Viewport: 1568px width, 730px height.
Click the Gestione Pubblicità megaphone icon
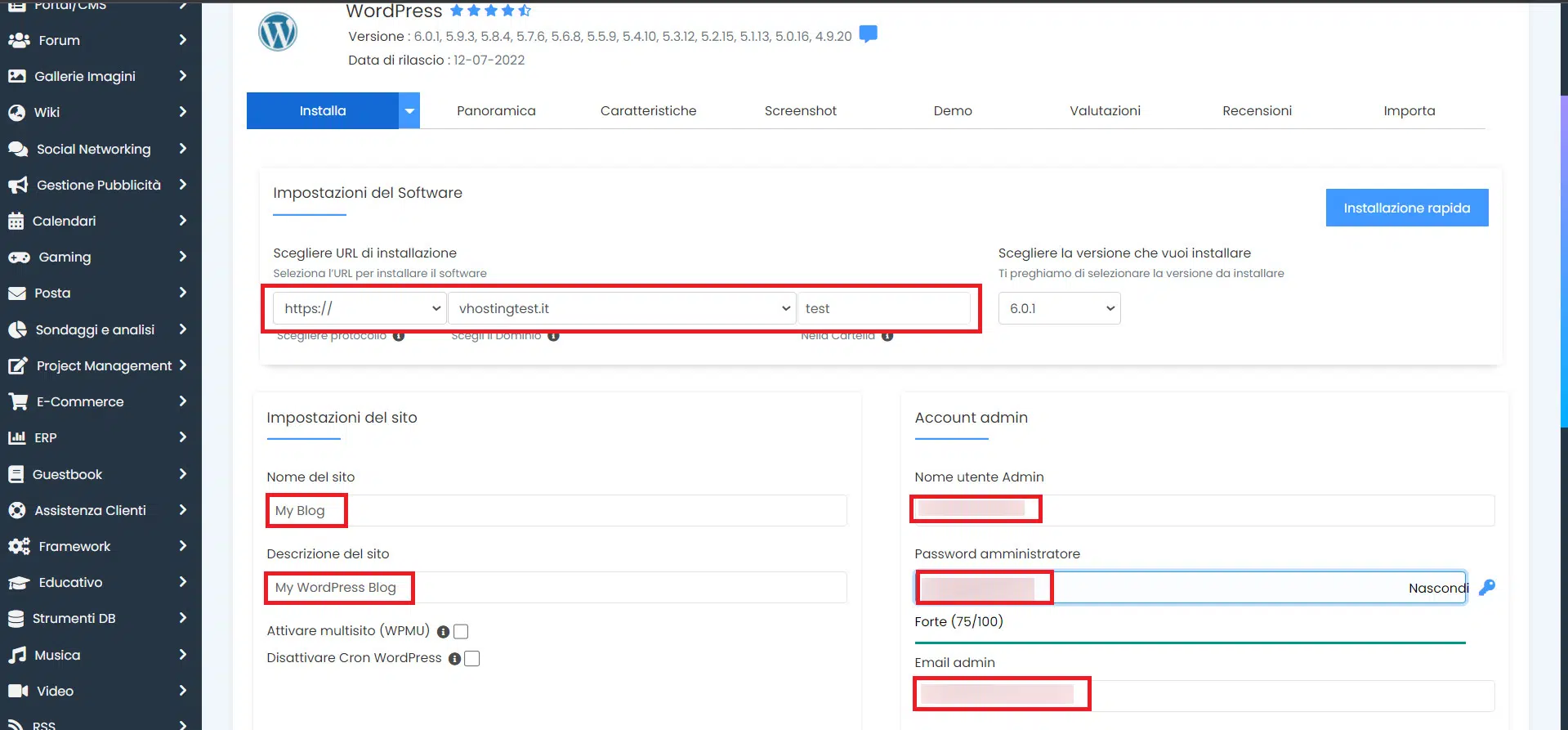point(18,185)
